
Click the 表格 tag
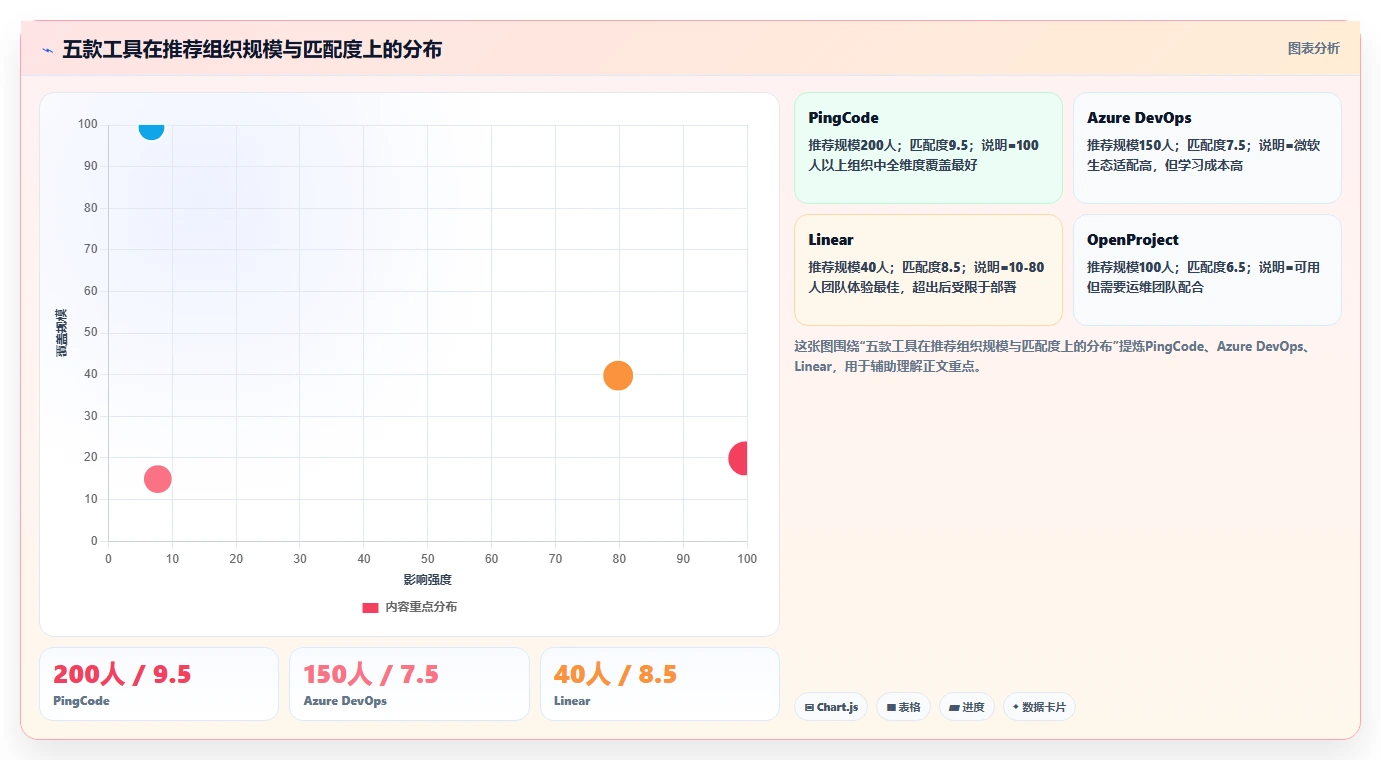tap(903, 707)
